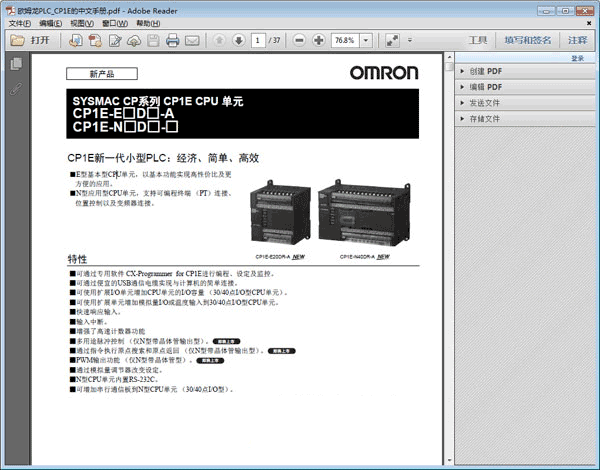This screenshot has width=600, height=470.
Task: Open the toolbar customize small arrow
Action: pyautogui.click(x=410, y=40)
